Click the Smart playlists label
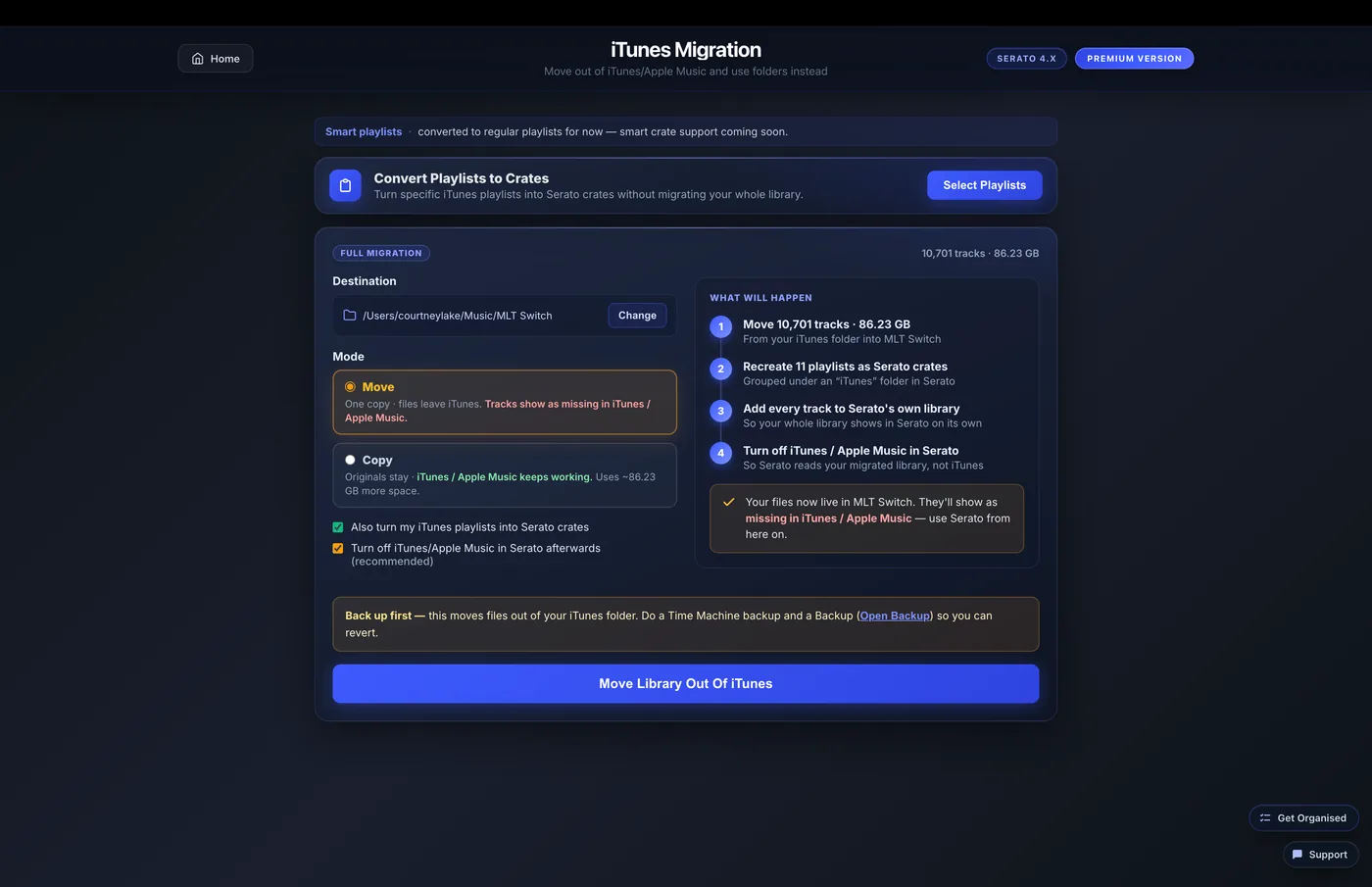Image resolution: width=1372 pixels, height=887 pixels. [x=364, y=131]
